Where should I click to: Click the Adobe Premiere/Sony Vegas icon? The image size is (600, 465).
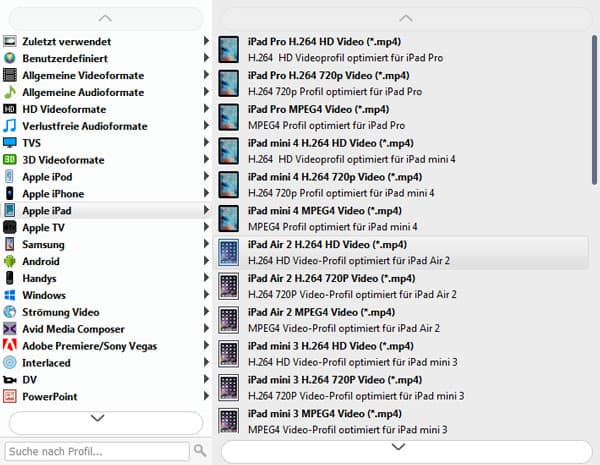(x=10, y=346)
